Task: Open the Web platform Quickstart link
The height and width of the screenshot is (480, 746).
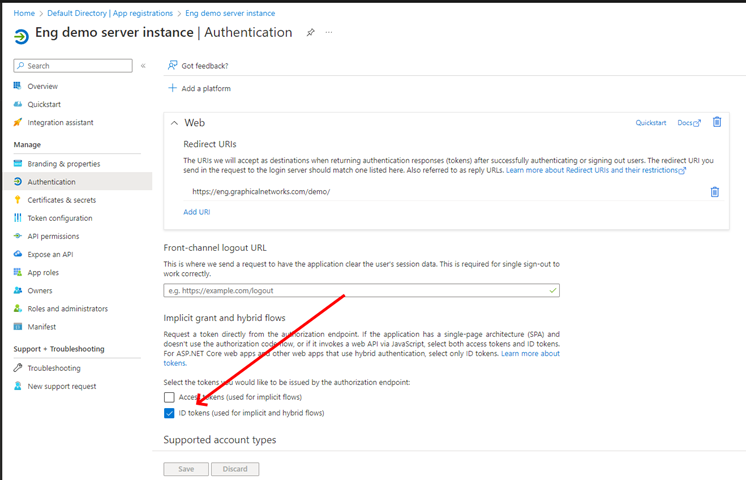Action: pos(651,122)
